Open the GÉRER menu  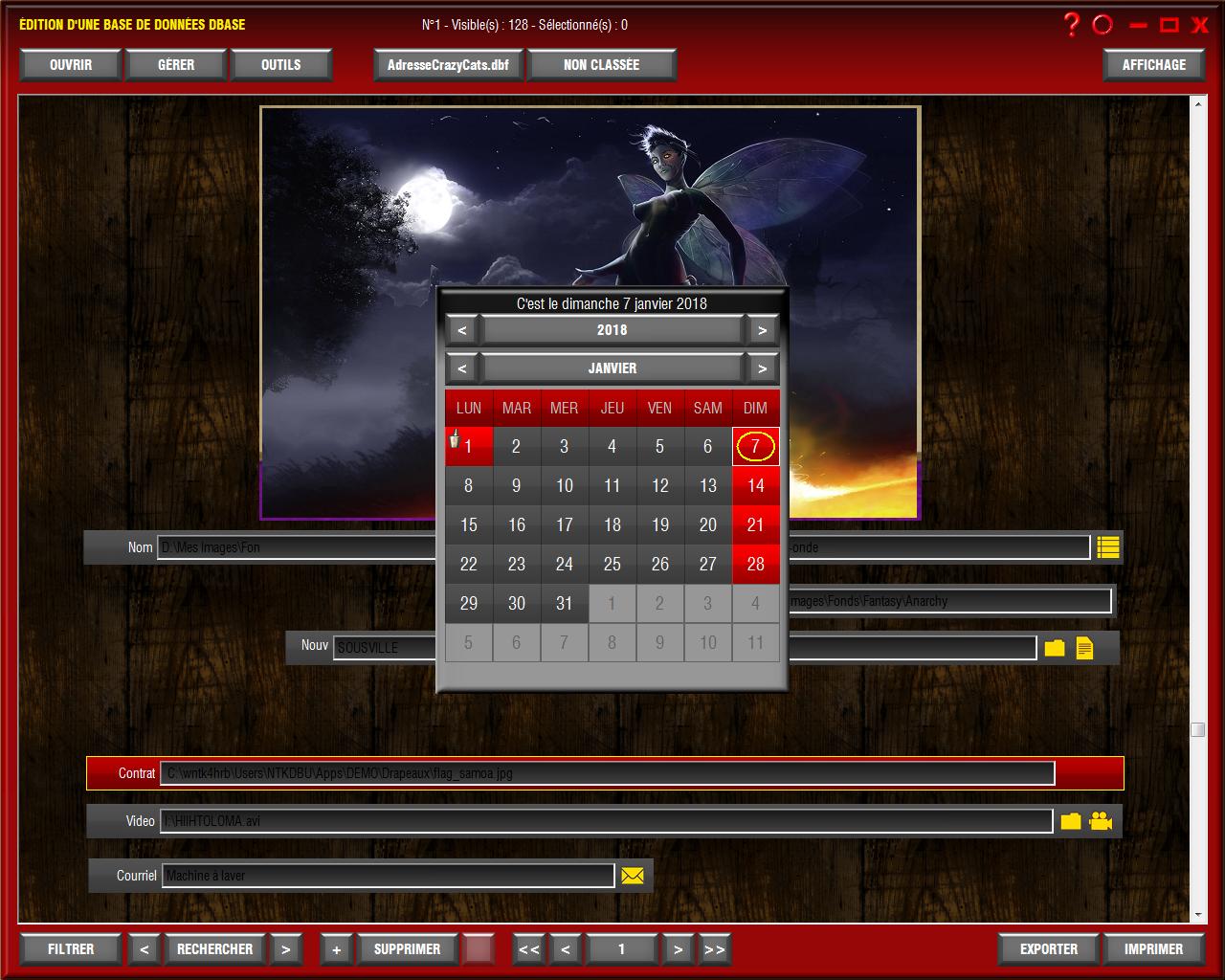click(176, 65)
